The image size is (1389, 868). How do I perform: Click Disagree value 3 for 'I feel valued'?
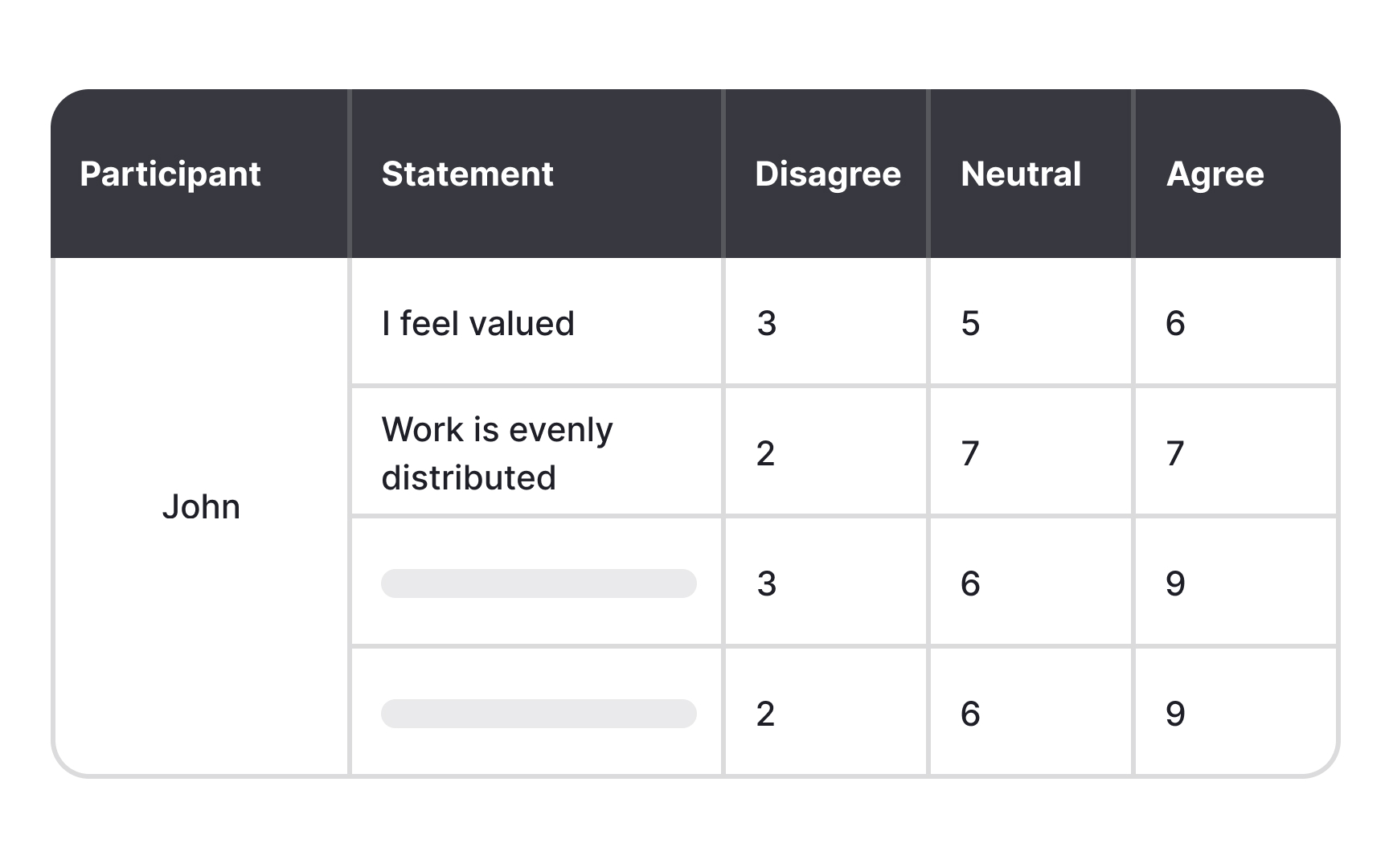click(766, 324)
